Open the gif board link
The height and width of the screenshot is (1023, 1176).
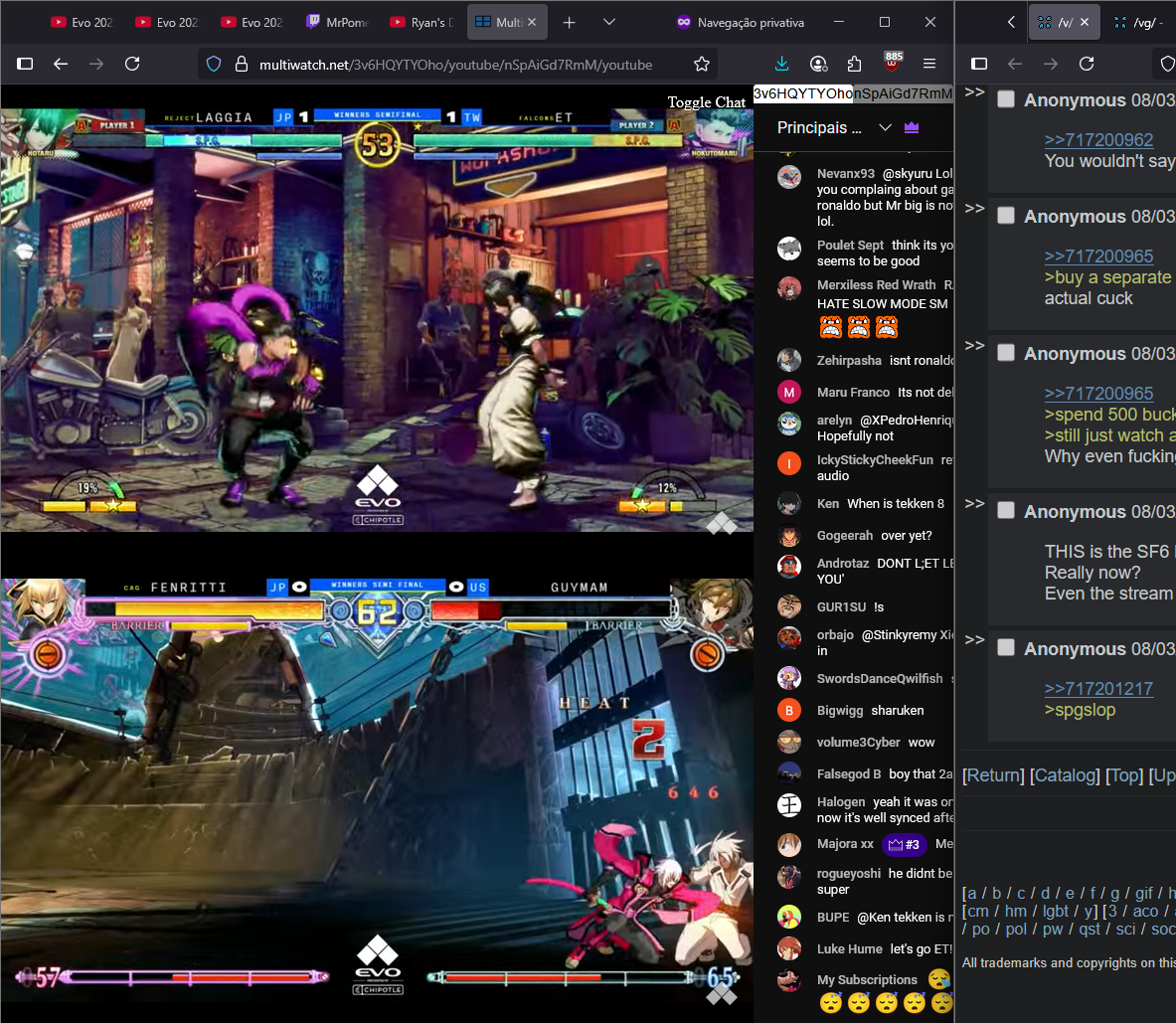(1144, 893)
